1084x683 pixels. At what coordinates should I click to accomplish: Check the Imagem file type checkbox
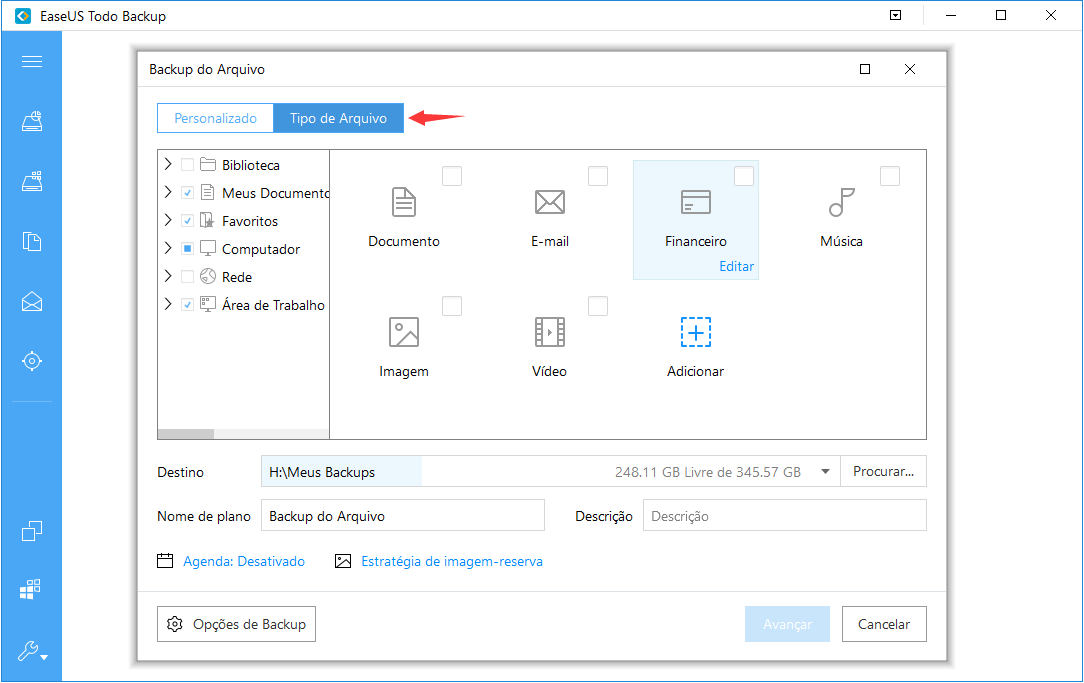click(x=451, y=306)
